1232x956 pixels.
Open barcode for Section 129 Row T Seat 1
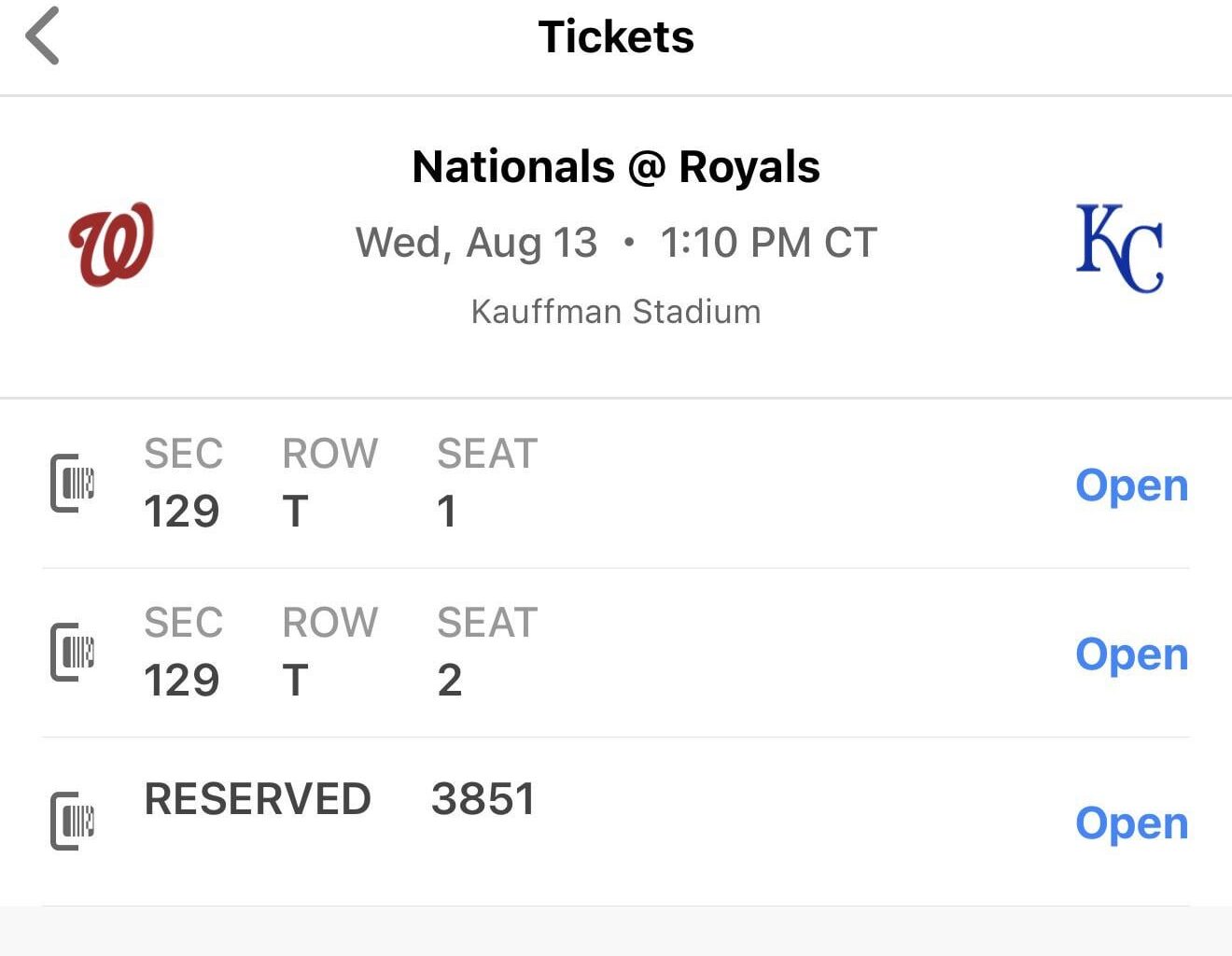[1131, 485]
